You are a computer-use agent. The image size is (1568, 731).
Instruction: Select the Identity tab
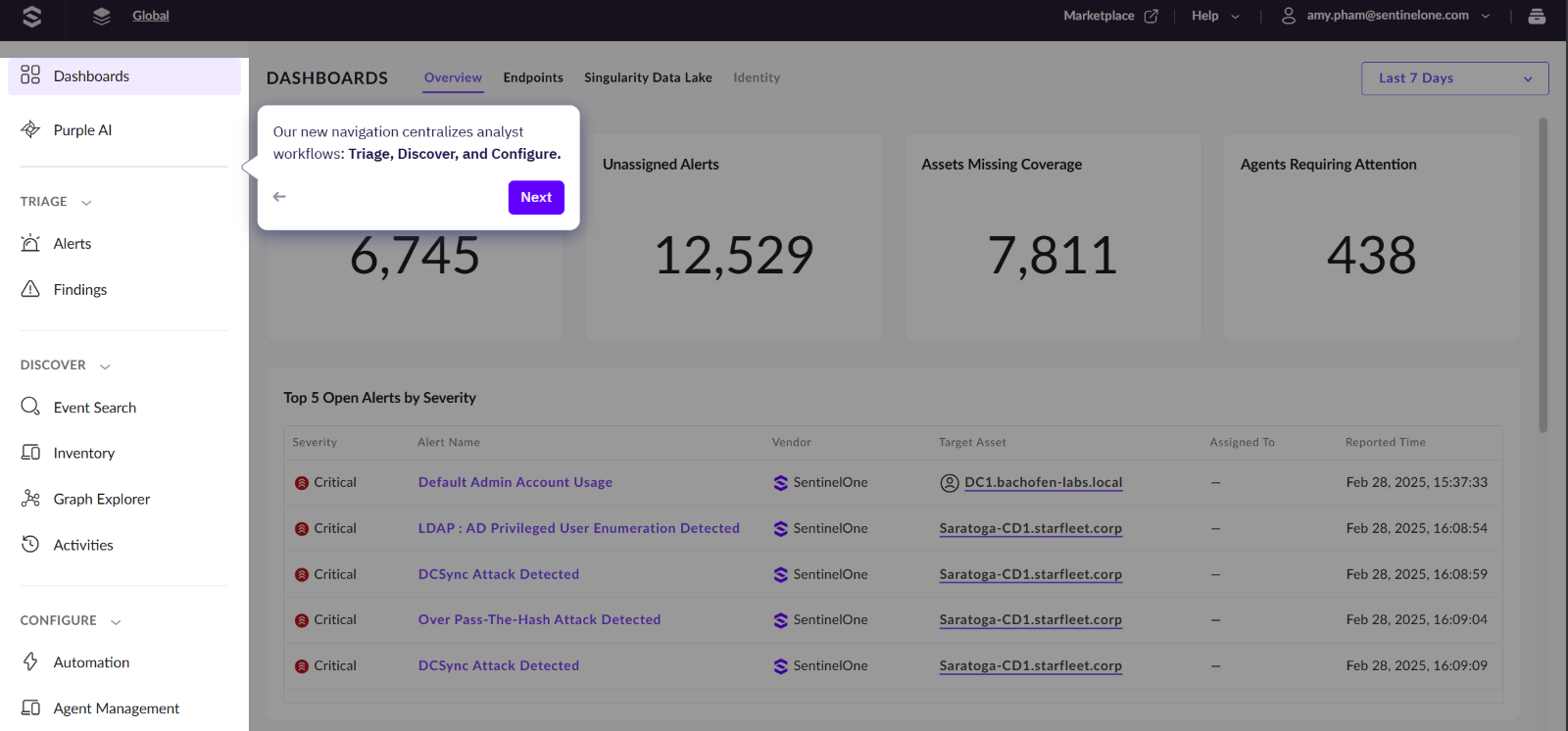[x=757, y=77]
